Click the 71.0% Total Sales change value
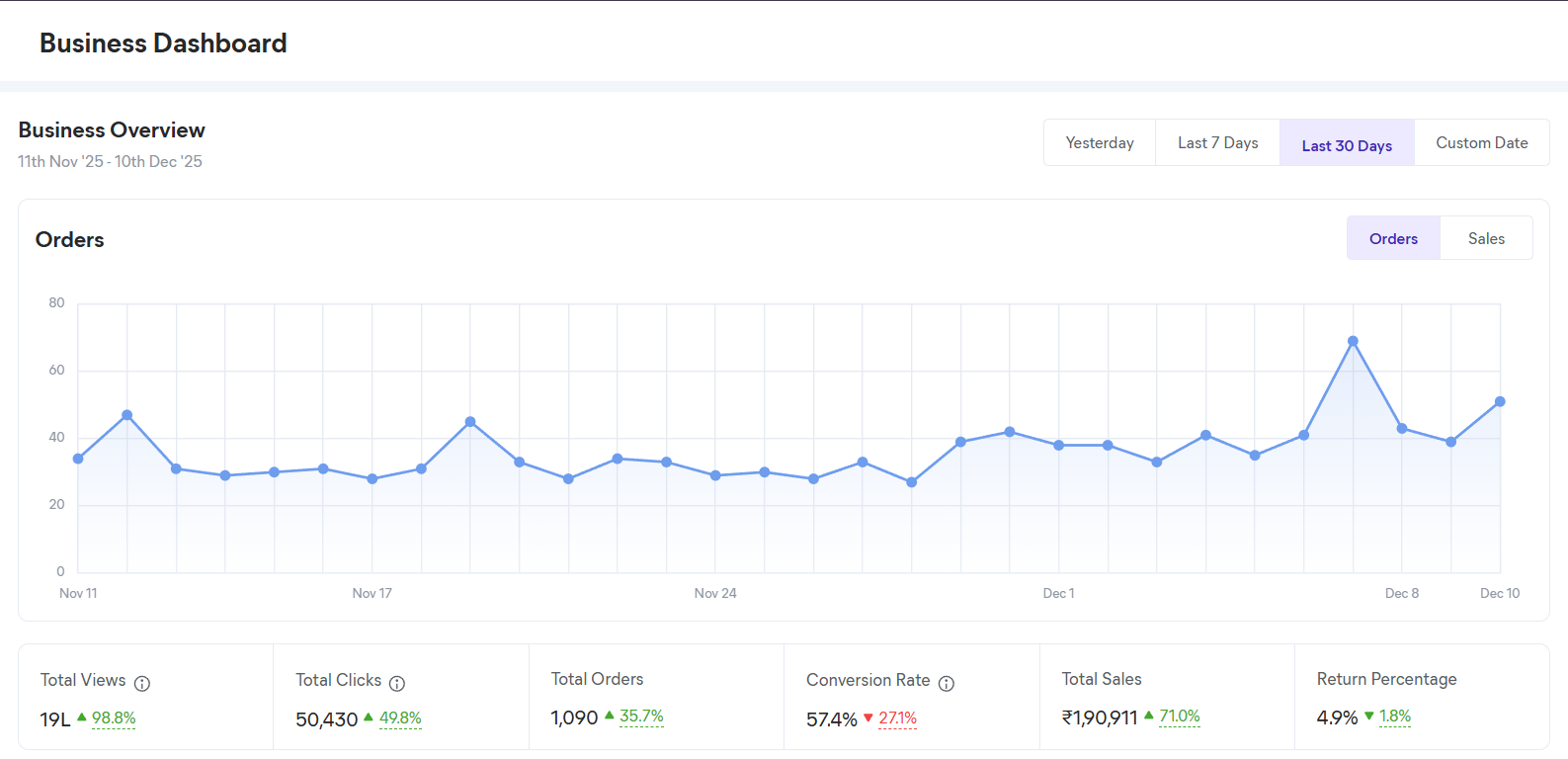1568x759 pixels. pos(1179,717)
